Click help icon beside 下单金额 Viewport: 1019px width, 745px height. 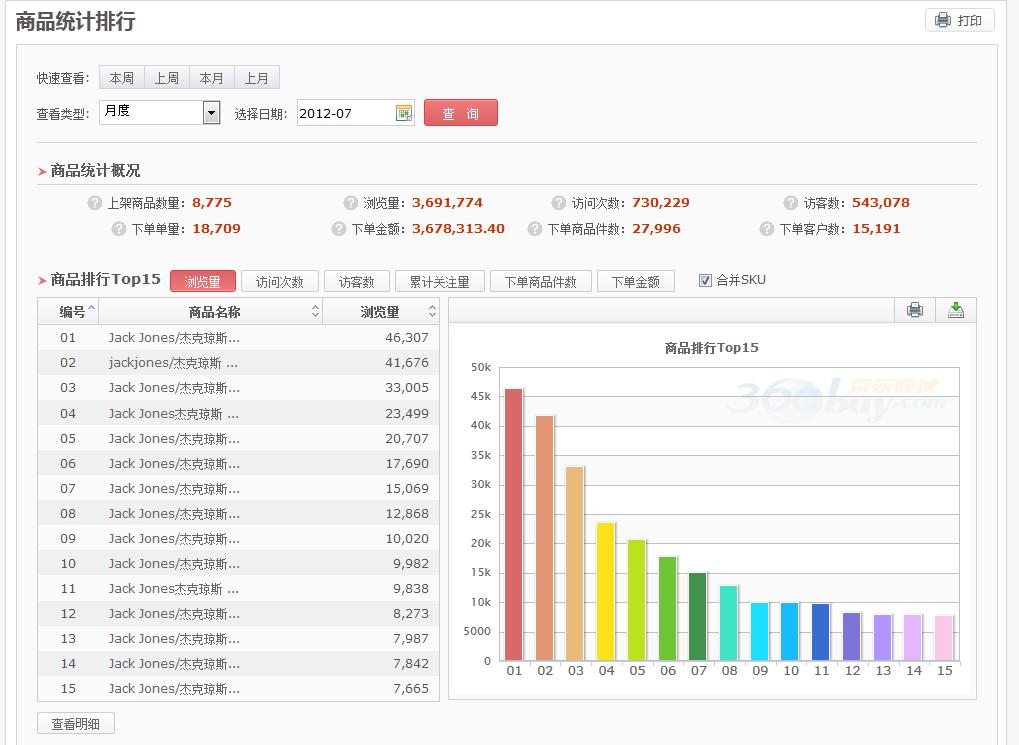tap(339, 229)
